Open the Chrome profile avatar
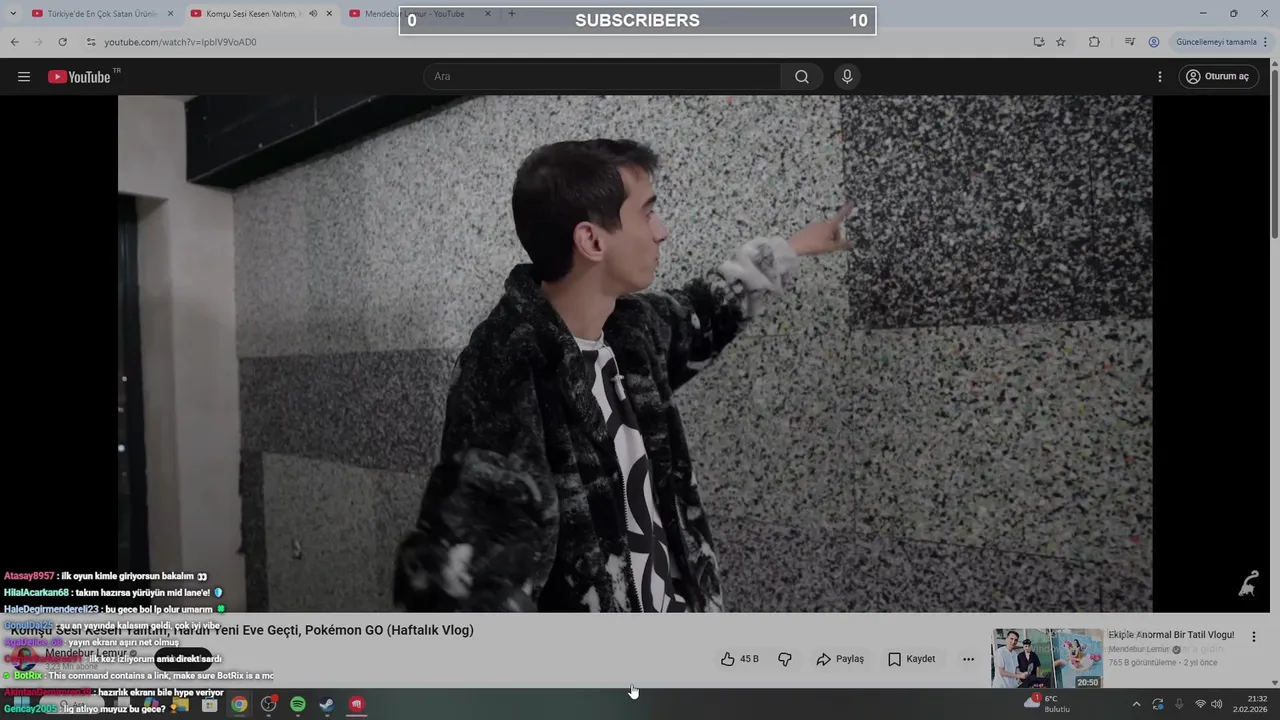 point(1154,42)
